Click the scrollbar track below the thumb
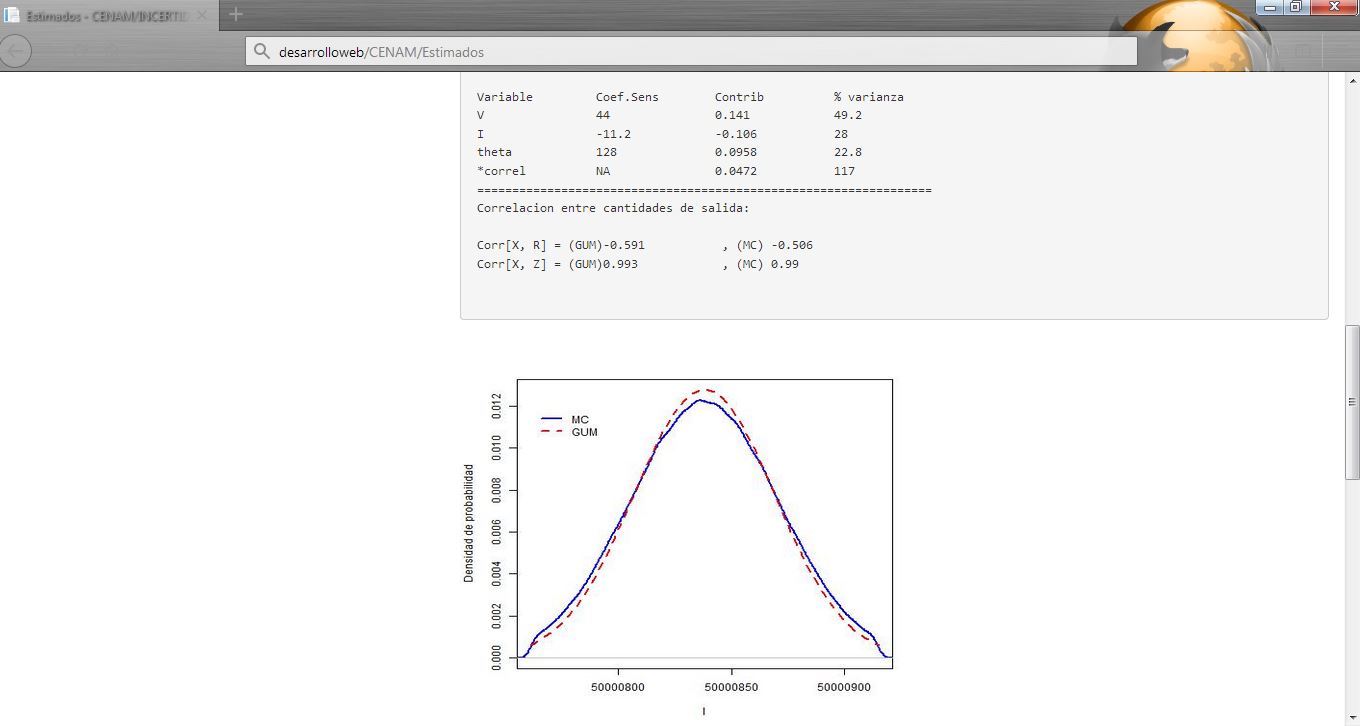 coord(1351,600)
